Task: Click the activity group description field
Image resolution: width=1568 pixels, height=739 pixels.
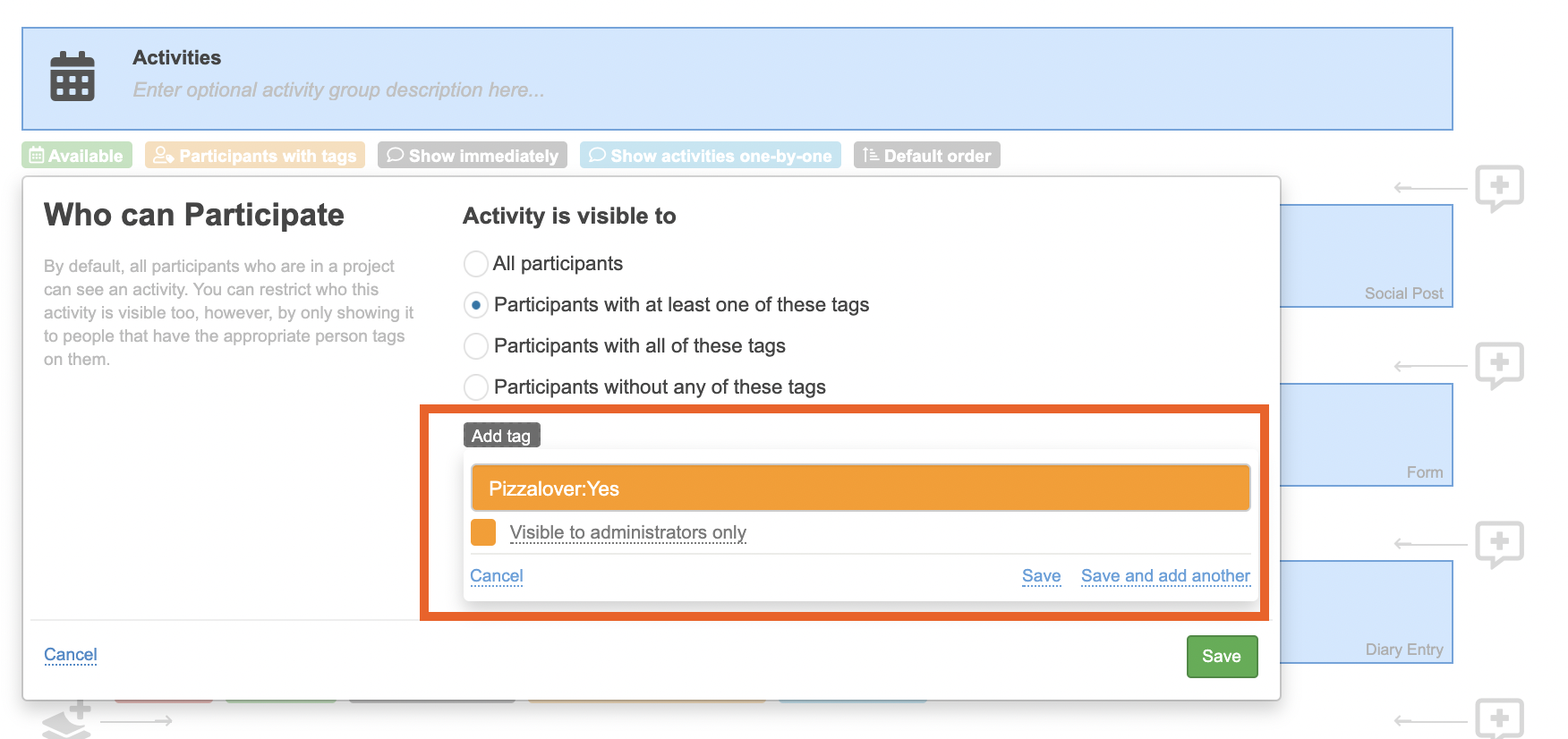Action: (338, 90)
